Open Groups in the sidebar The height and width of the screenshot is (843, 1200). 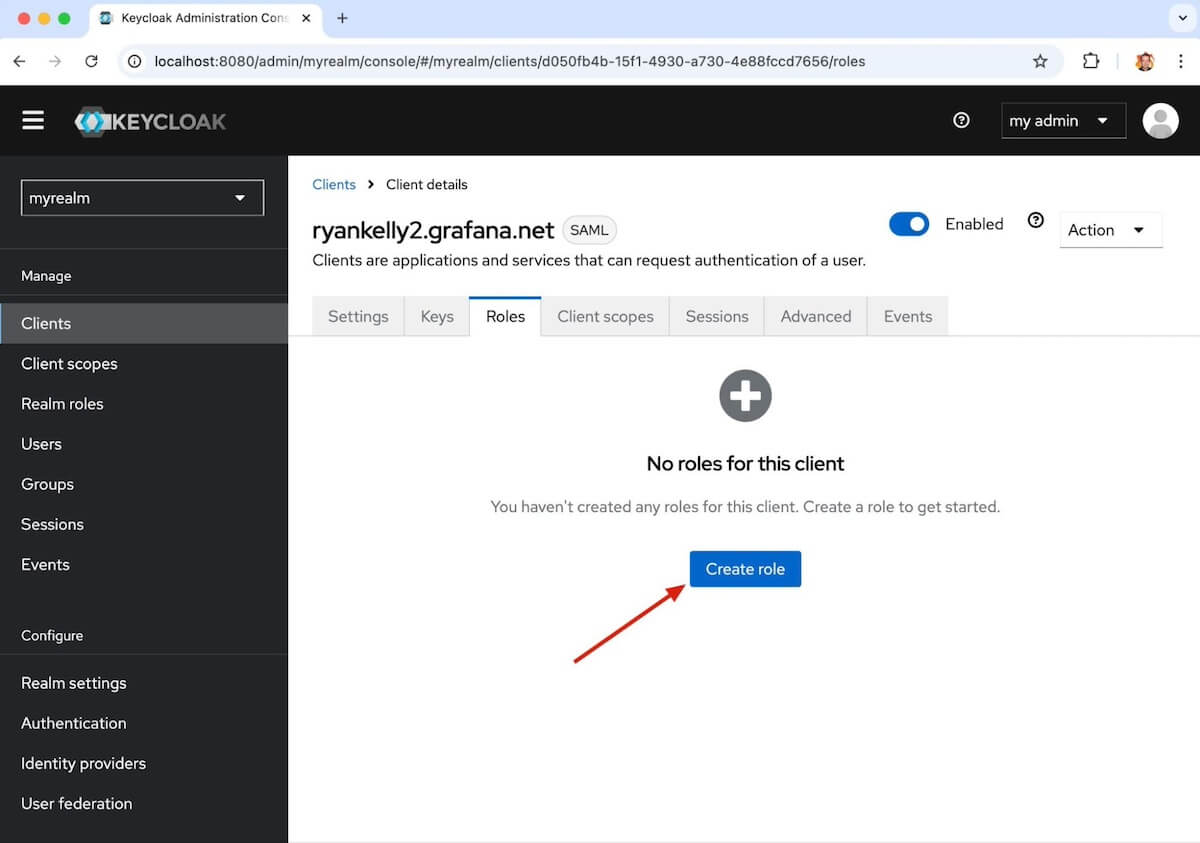pyautogui.click(x=144, y=483)
